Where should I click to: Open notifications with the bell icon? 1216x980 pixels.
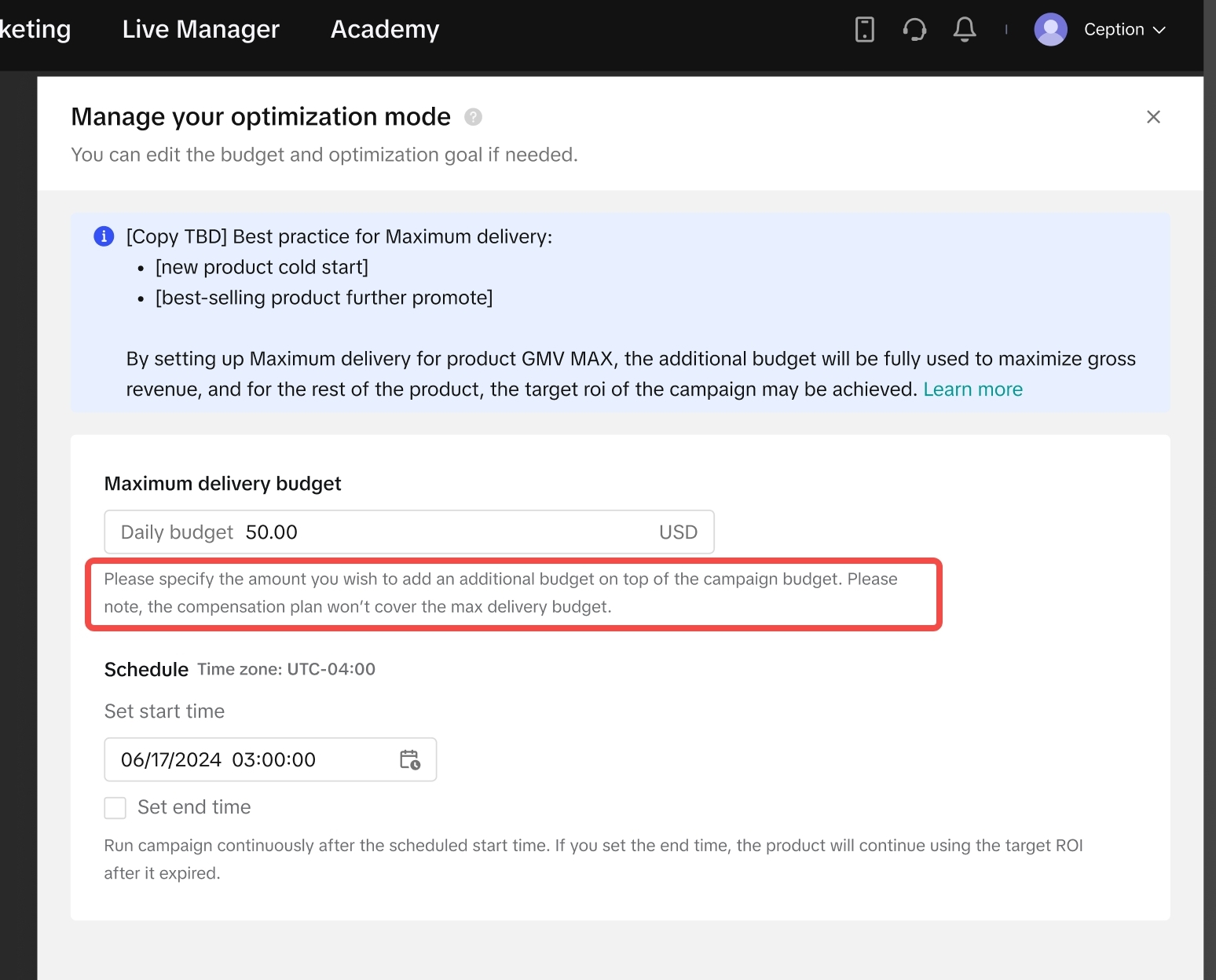coord(965,30)
